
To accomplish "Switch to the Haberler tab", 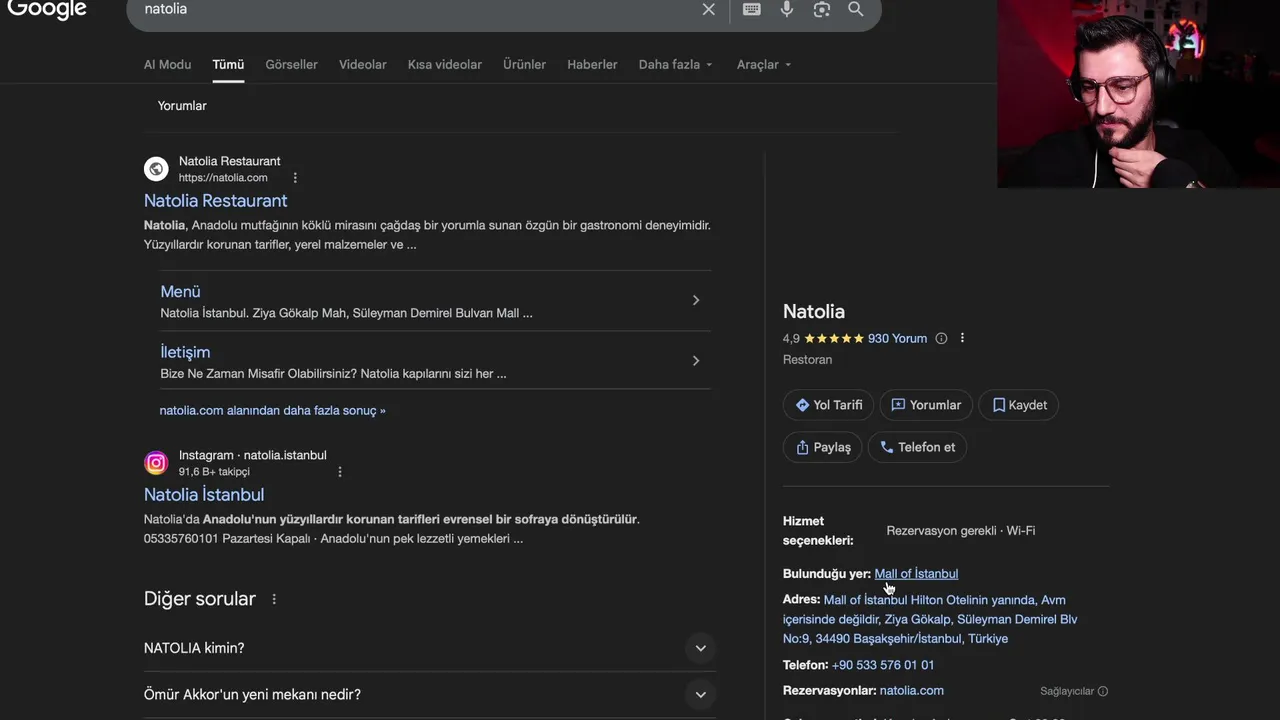I will point(592,65).
